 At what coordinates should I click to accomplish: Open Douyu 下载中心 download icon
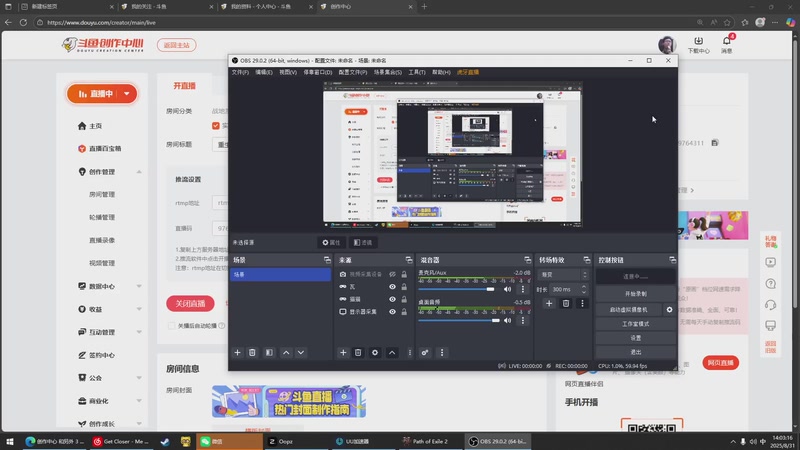click(x=698, y=41)
